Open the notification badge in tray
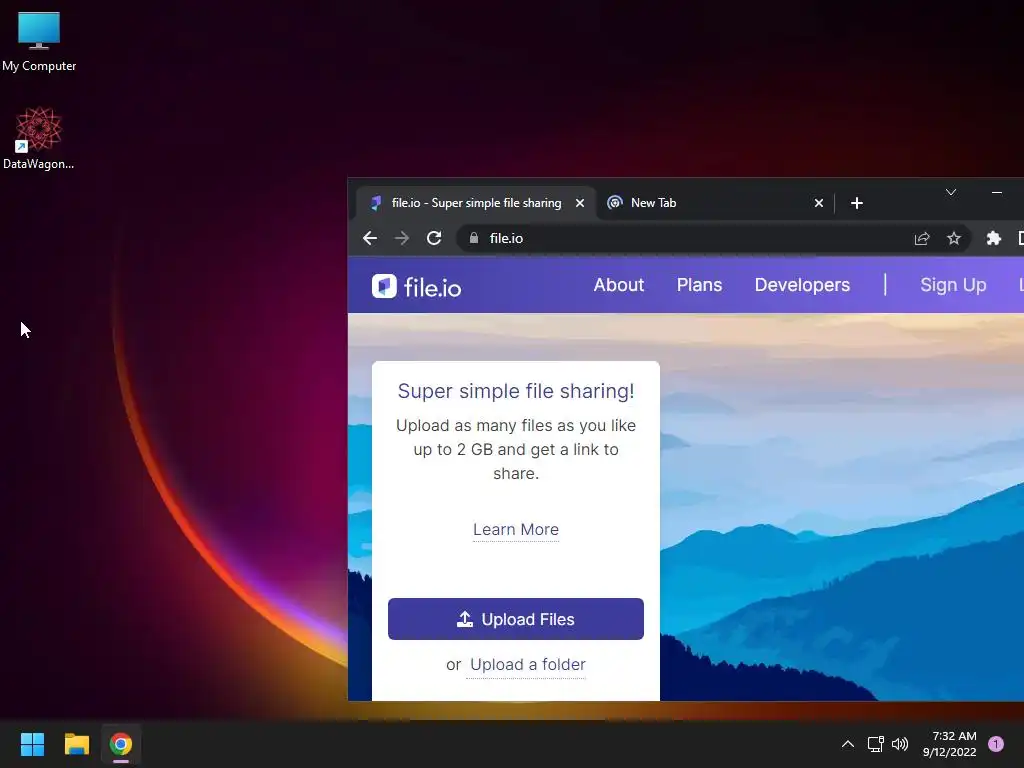Viewport: 1024px width, 768px height. pyautogui.click(x=996, y=744)
